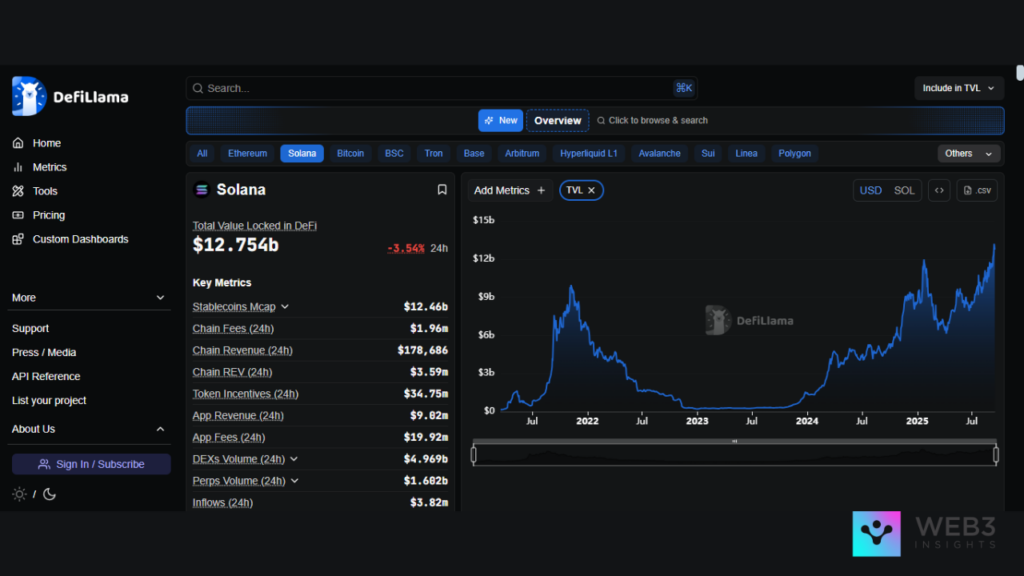Click the Token Incentives (24h) link
1024x576 pixels.
(x=246, y=394)
